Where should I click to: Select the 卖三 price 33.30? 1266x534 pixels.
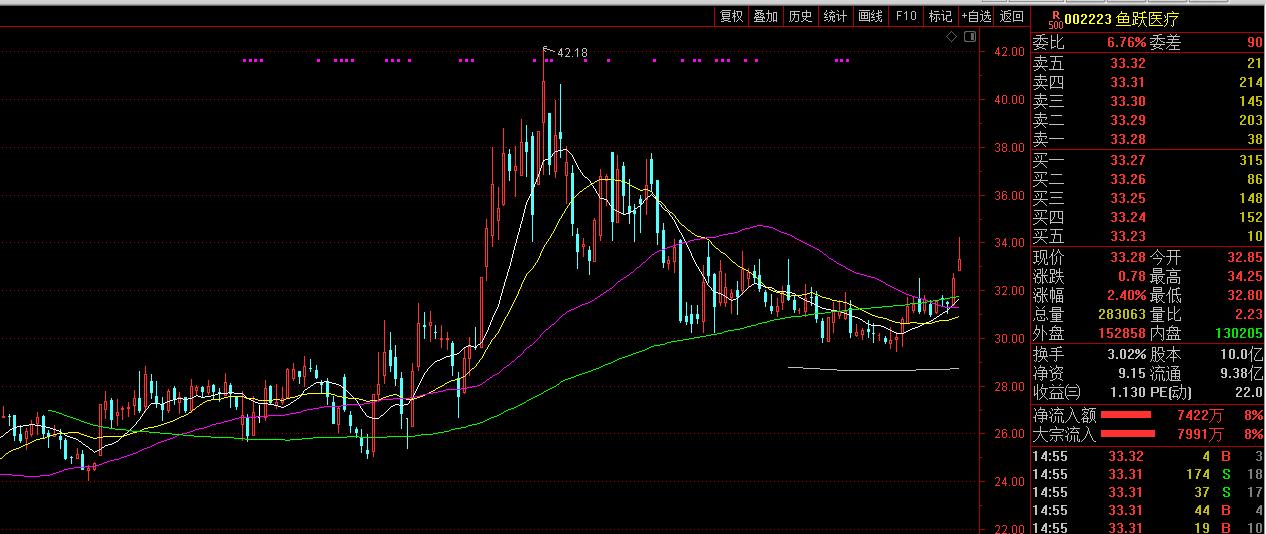1128,101
